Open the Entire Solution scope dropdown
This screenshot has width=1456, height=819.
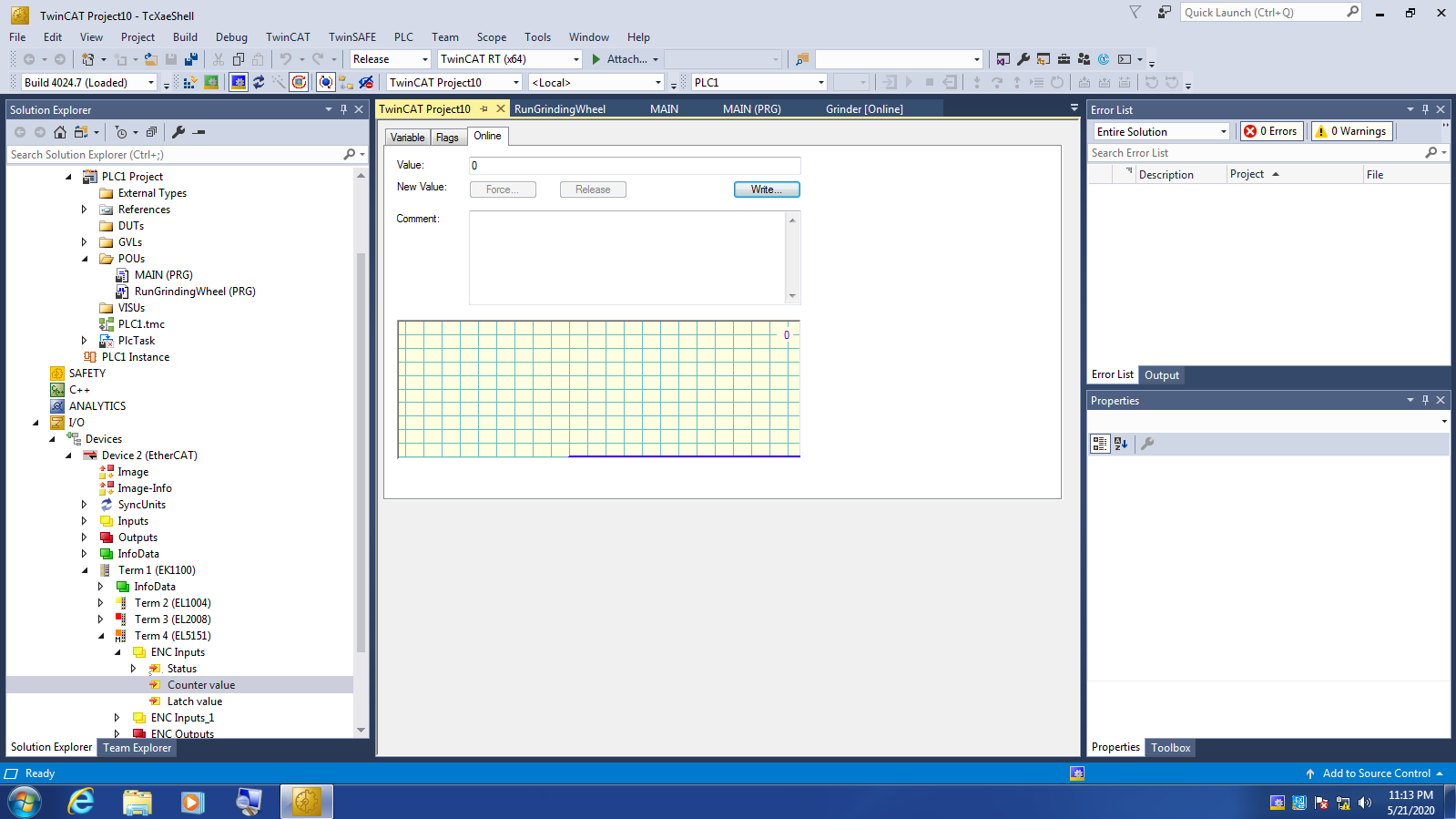pyautogui.click(x=1223, y=132)
